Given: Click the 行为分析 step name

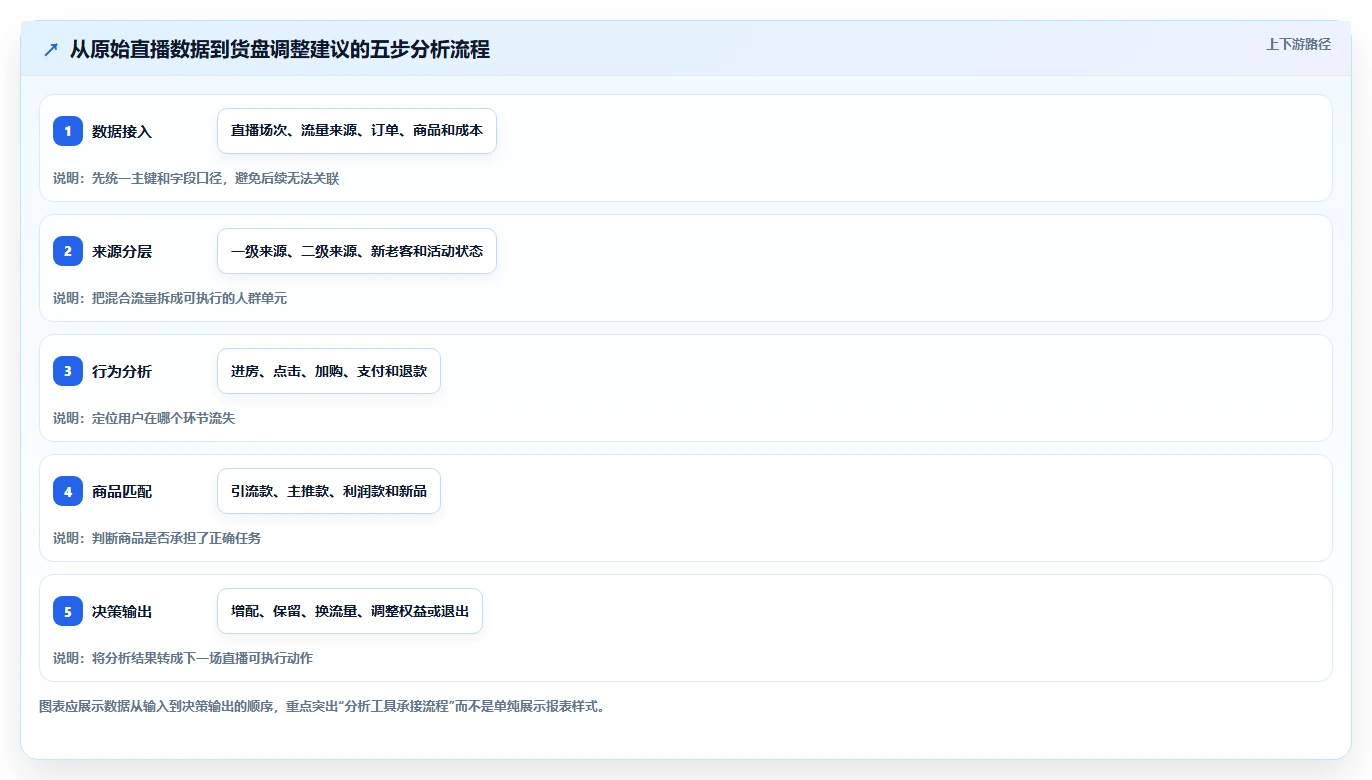Looking at the screenshot, I should point(122,371).
